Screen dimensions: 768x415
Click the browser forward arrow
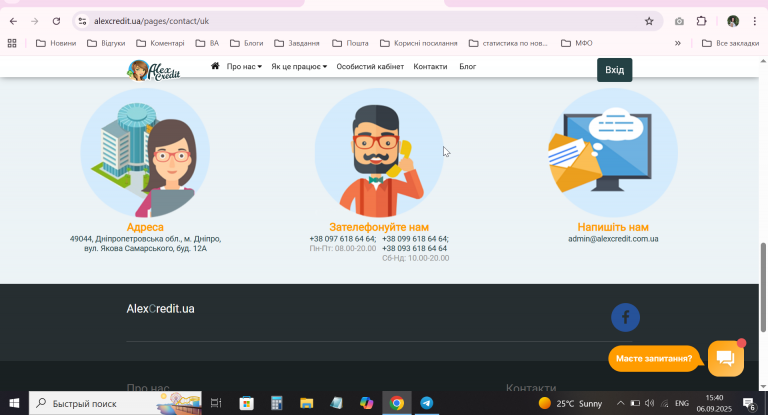(34, 21)
